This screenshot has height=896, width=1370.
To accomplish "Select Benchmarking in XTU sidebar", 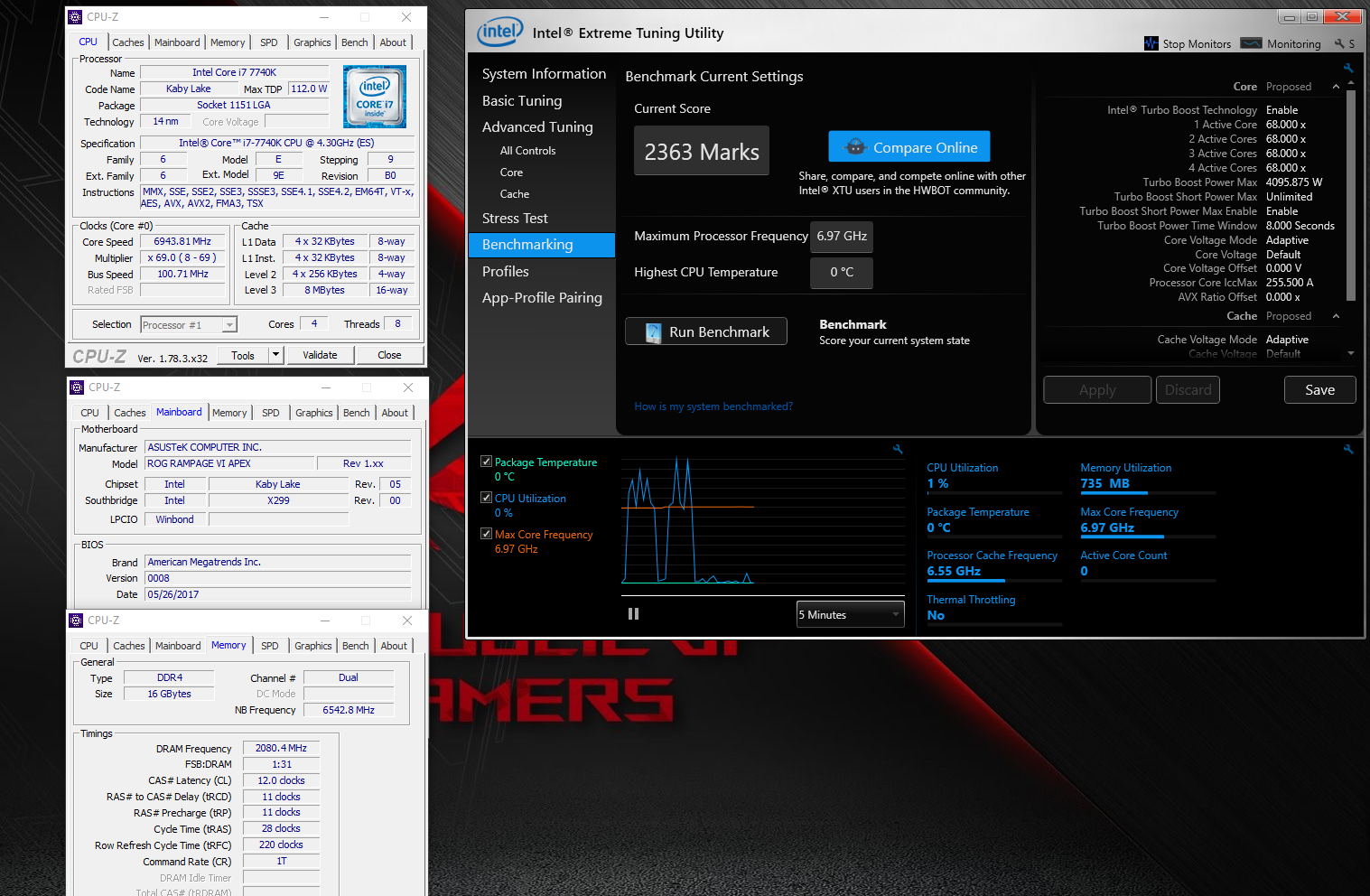I will click(x=542, y=245).
